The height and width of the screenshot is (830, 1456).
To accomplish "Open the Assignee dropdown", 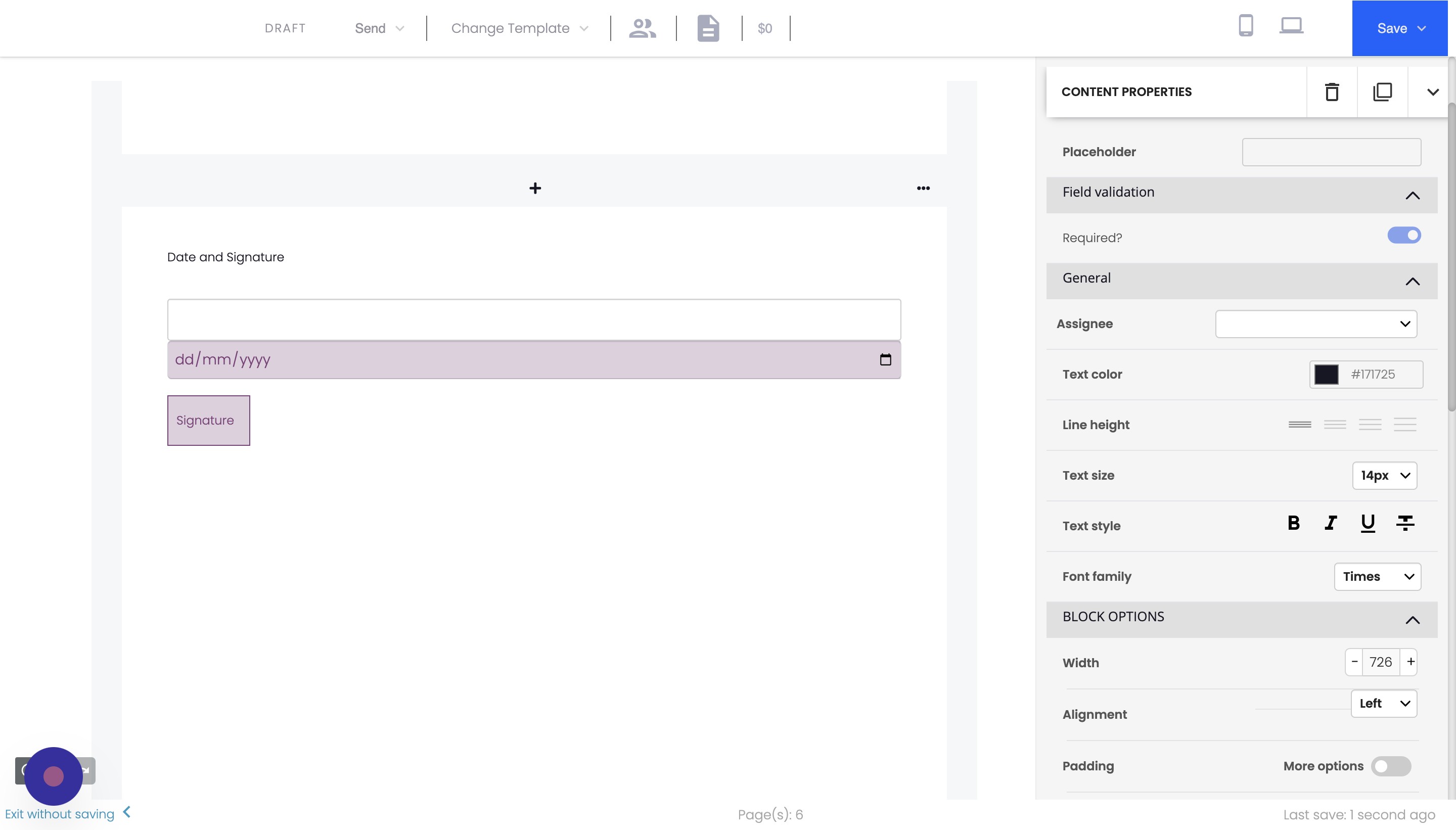I will 1316,324.
